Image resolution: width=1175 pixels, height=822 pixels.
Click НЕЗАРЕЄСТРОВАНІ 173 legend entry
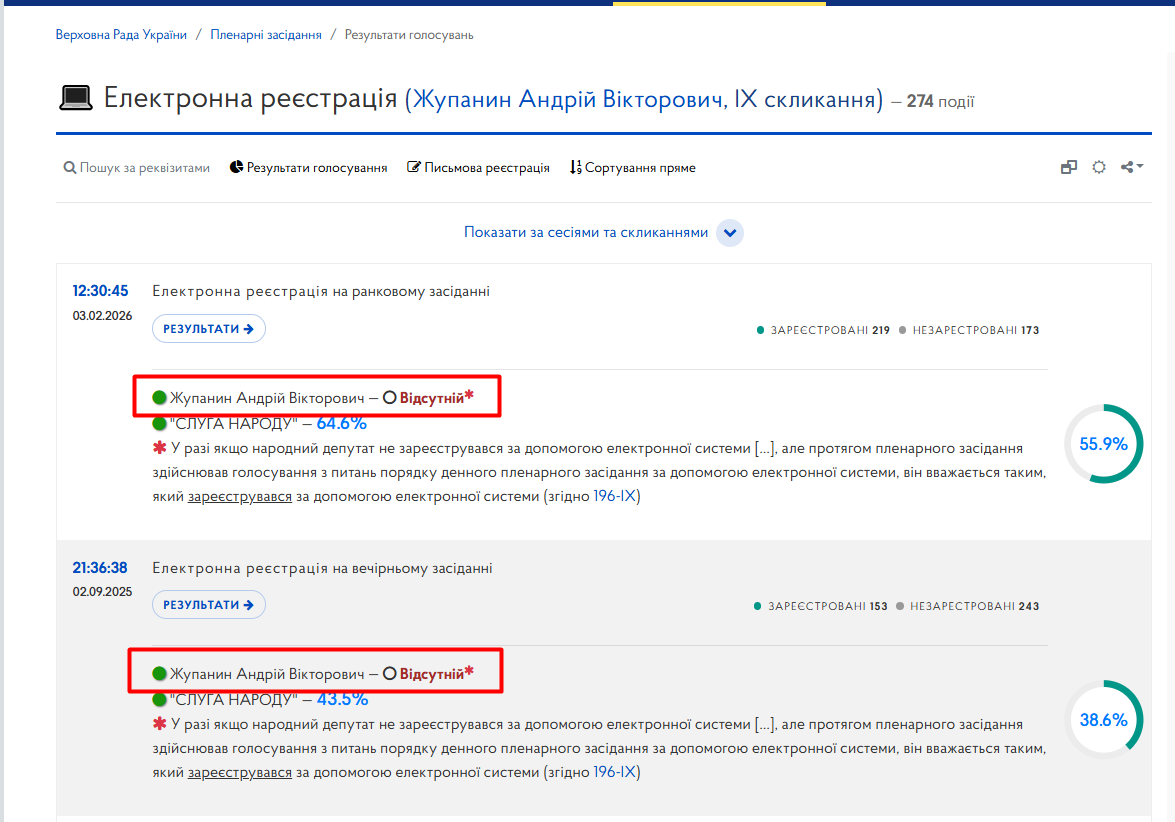coord(969,330)
